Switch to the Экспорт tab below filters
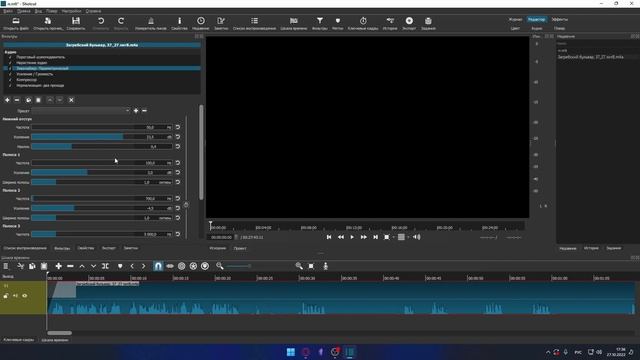 point(109,248)
